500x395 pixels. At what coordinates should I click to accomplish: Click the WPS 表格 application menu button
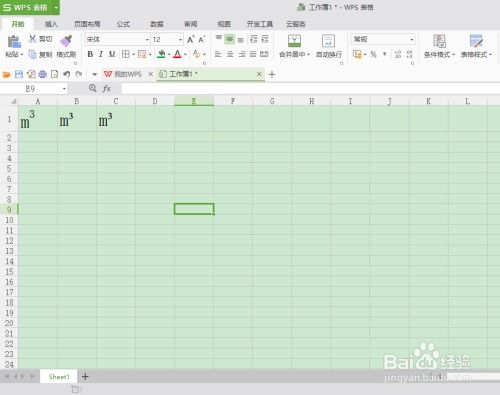(x=30, y=7)
